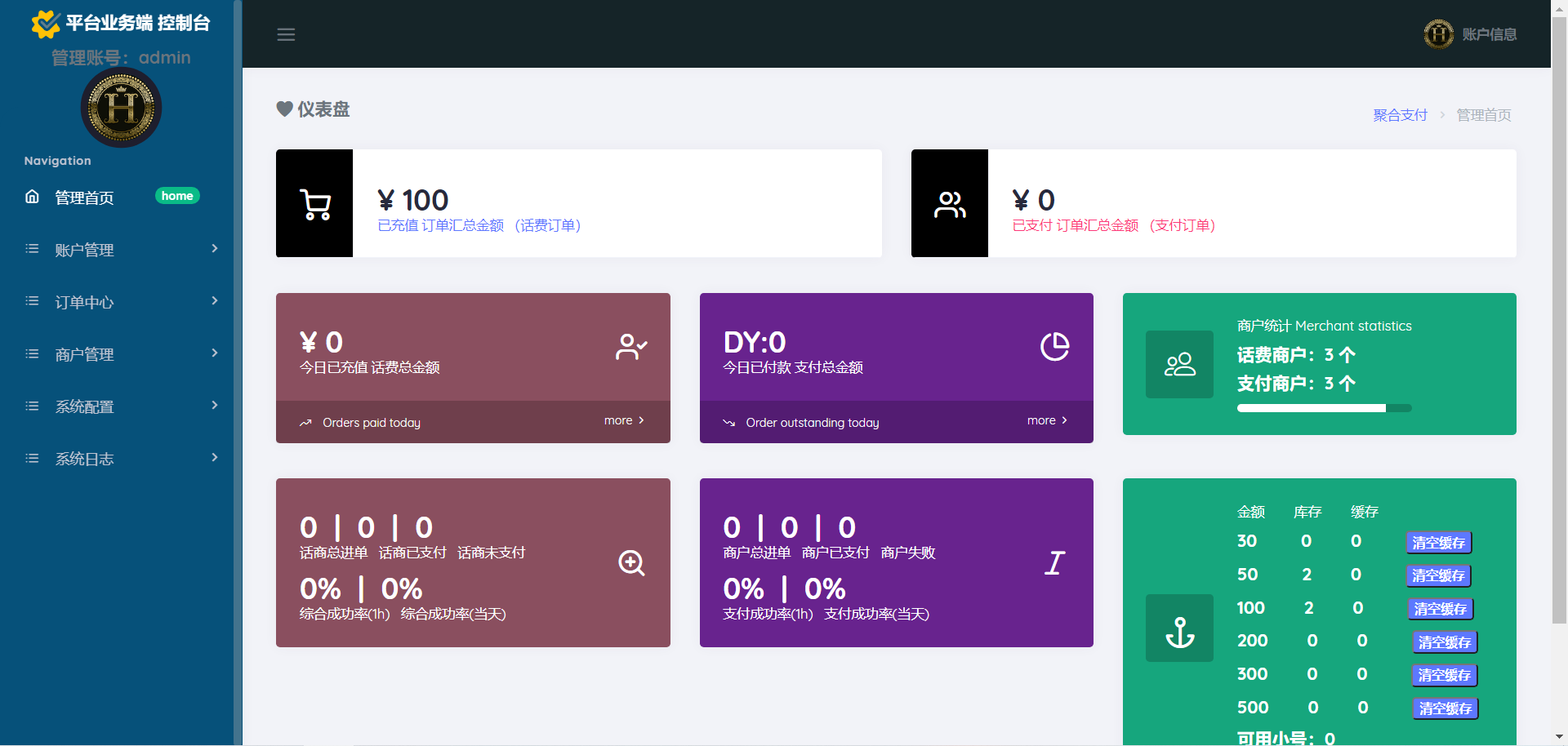Screen dimensions: 1568x746
Task: Click the shopping cart icon on recharge card
Action: (x=315, y=204)
